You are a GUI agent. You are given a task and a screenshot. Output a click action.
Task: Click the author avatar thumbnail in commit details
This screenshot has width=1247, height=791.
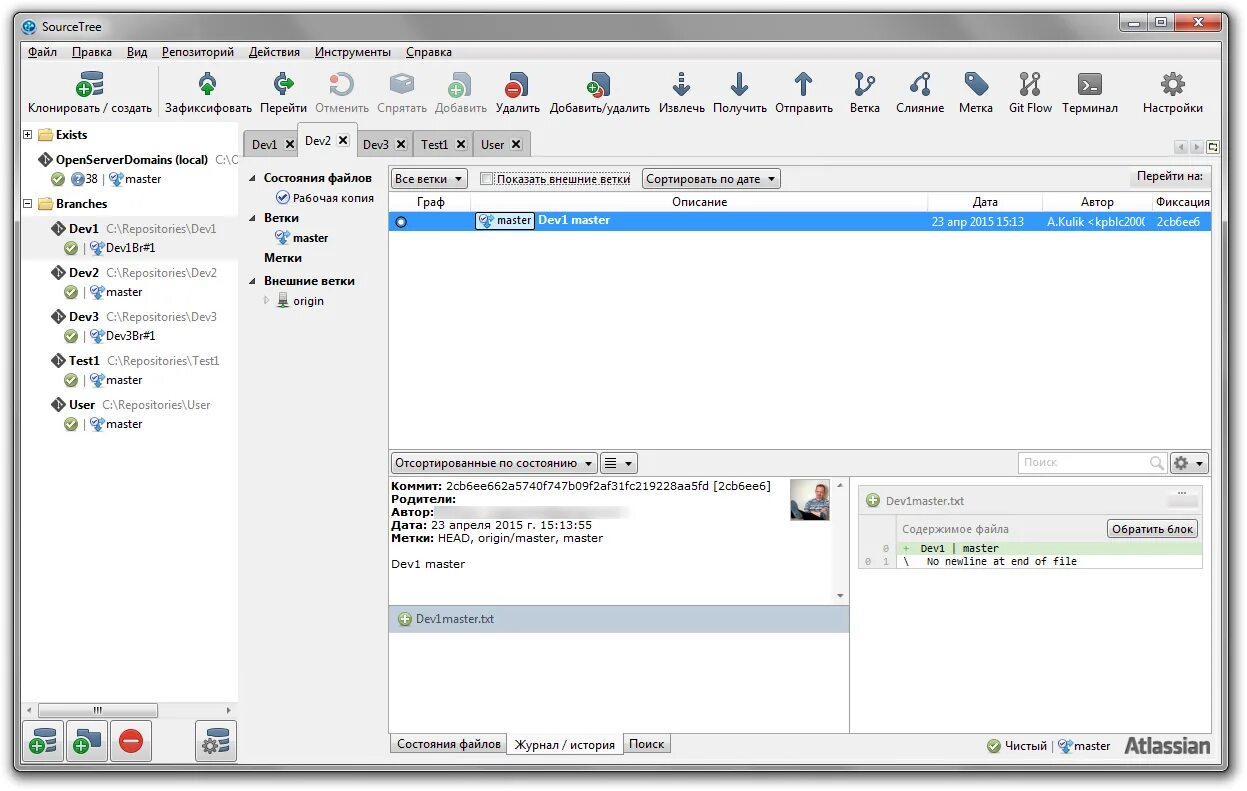pyautogui.click(x=810, y=500)
